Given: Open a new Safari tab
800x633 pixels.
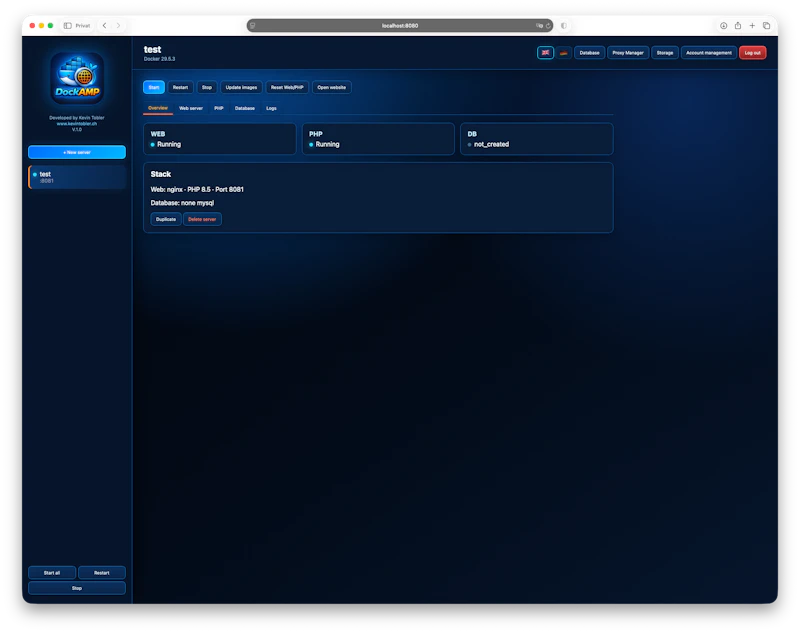Looking at the screenshot, I should tap(752, 26).
